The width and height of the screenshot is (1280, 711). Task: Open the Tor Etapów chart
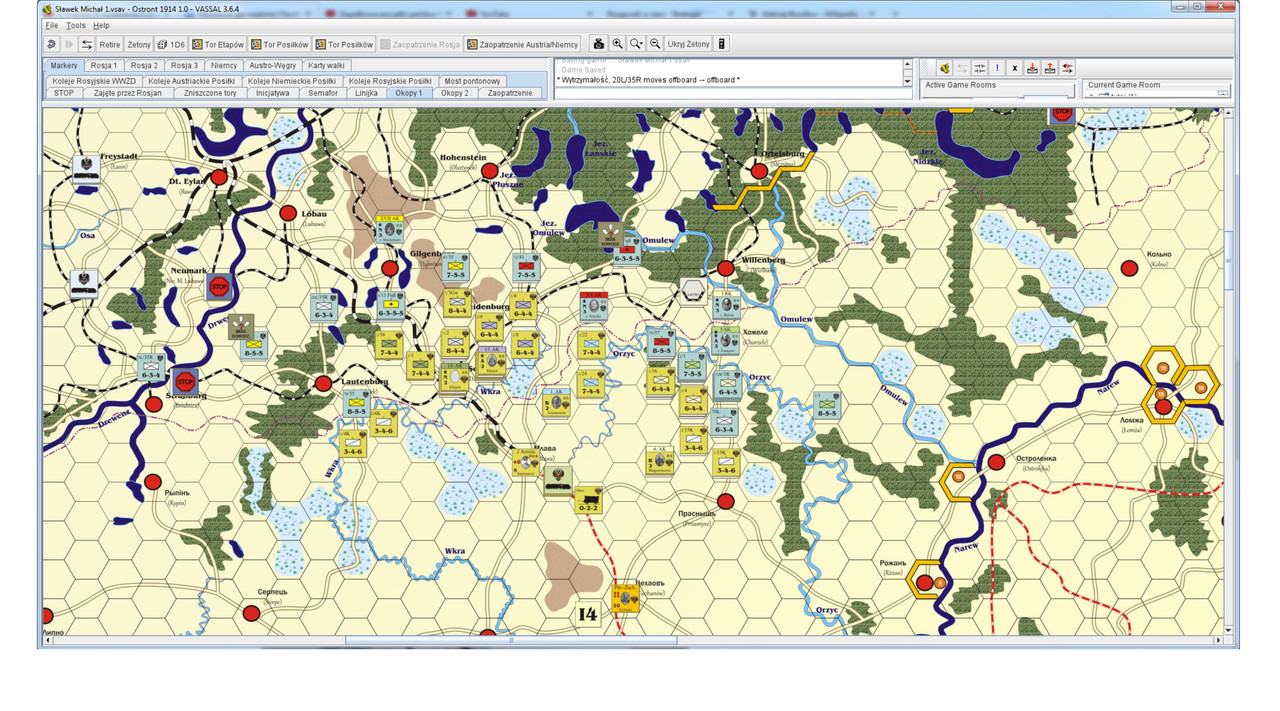(218, 44)
